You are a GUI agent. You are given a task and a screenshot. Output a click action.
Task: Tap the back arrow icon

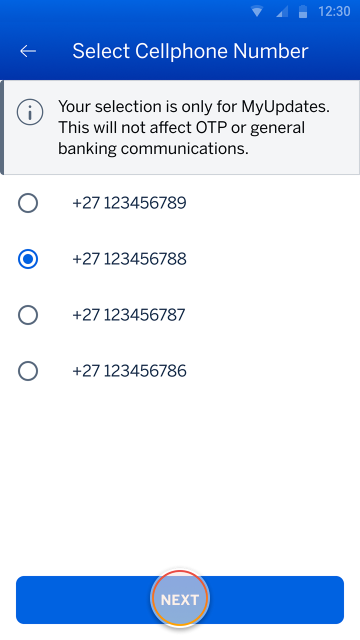[28, 51]
